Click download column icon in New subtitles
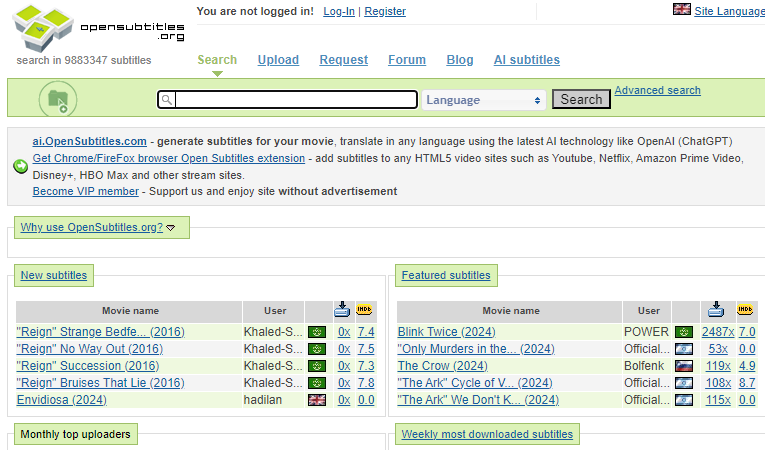The image size is (765, 450). point(342,309)
